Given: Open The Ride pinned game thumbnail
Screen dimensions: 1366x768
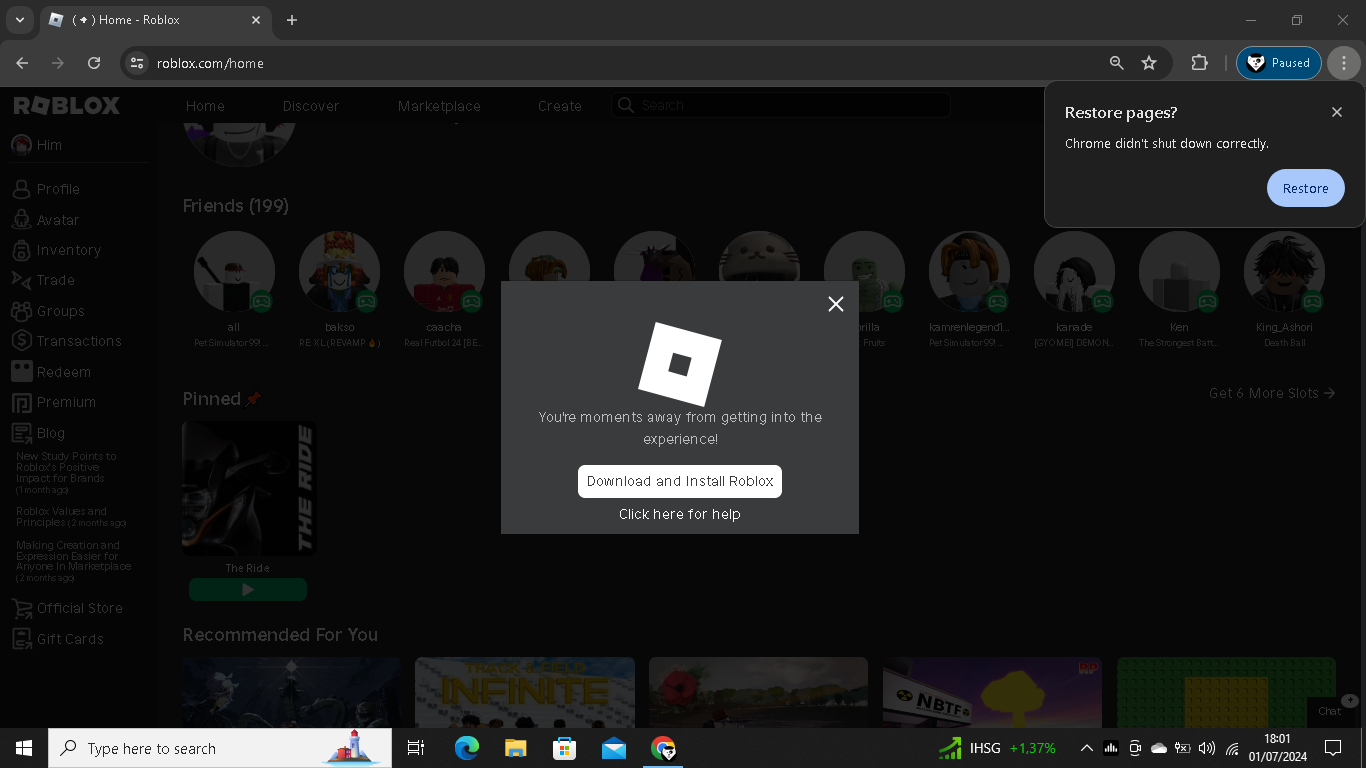Looking at the screenshot, I should click(248, 488).
